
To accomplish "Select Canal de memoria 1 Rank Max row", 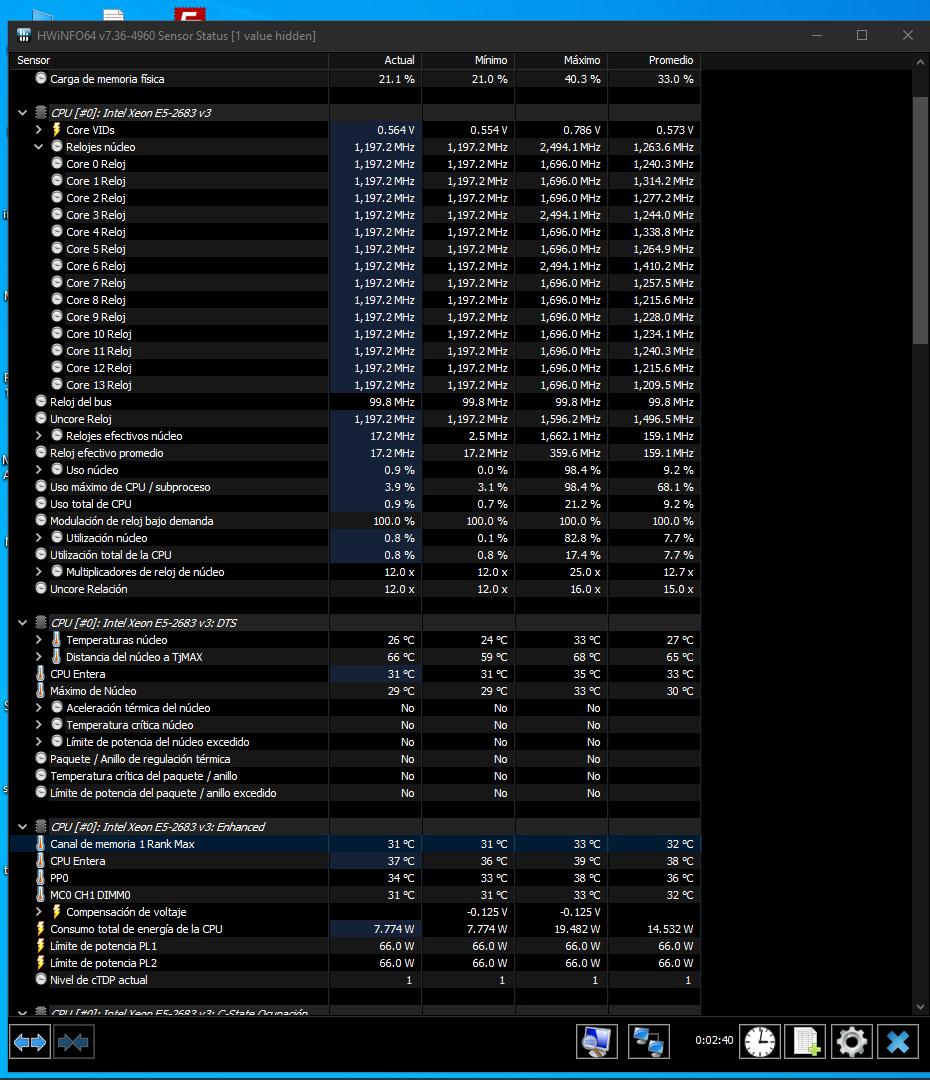I will [355, 844].
